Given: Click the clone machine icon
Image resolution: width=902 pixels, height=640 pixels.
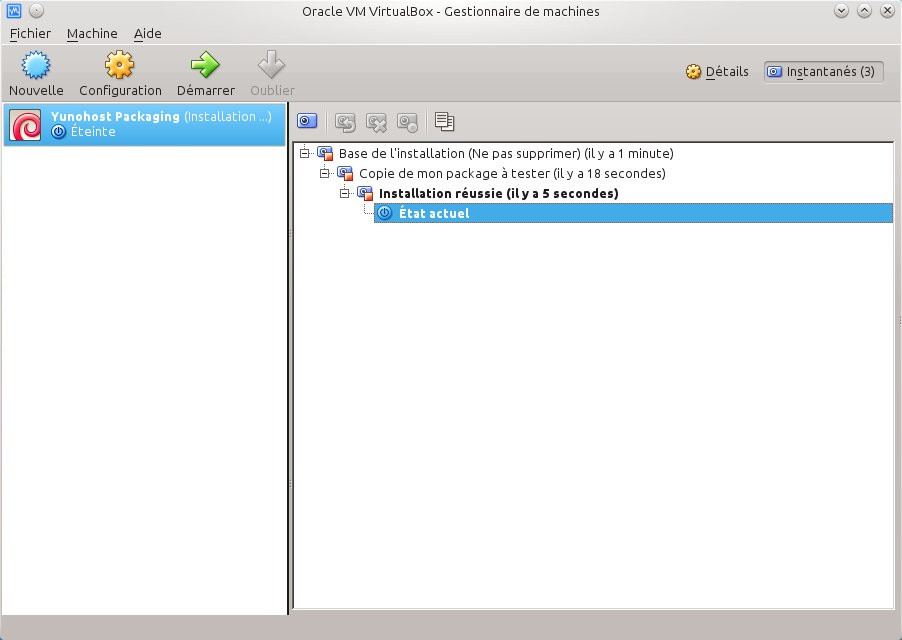Looking at the screenshot, I should point(445,122).
